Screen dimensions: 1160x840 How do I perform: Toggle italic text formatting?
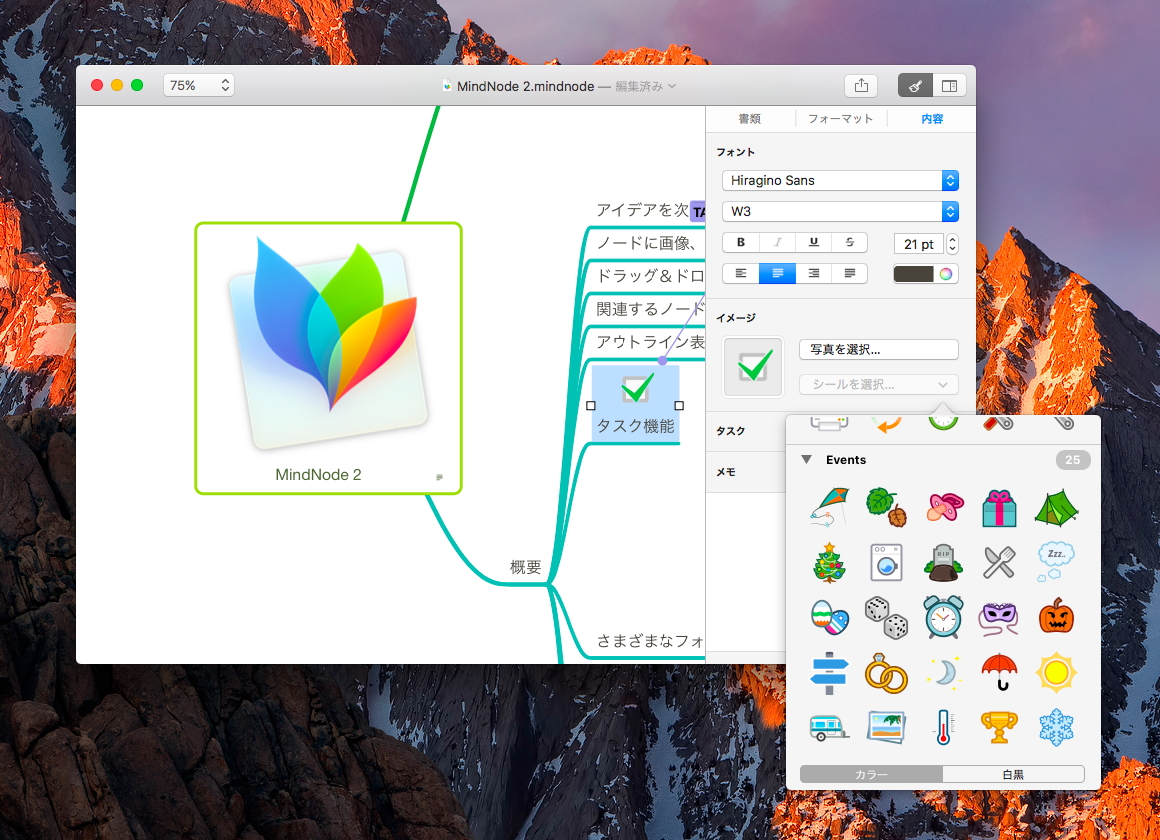pos(778,242)
